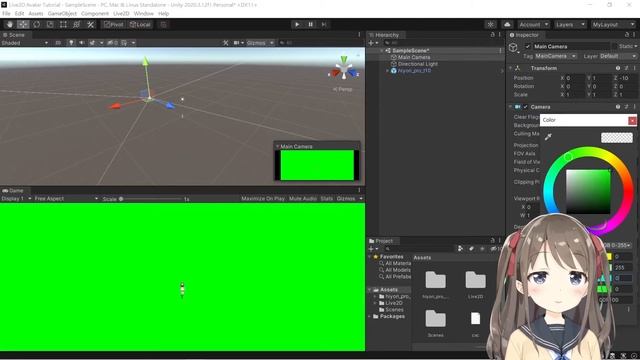The image size is (640, 360).
Task: Toggle the Camera component enabled checkbox
Action: pos(526,107)
